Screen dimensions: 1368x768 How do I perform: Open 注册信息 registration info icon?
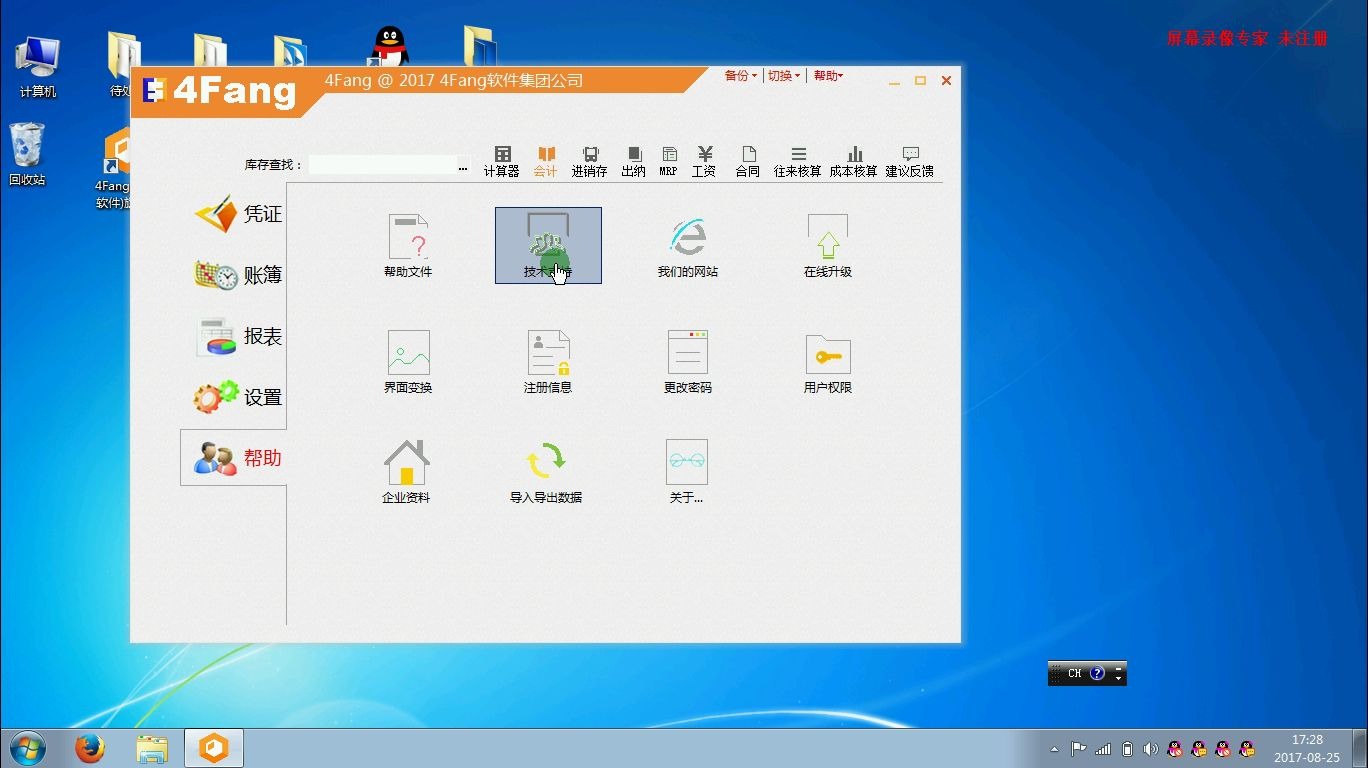pyautogui.click(x=548, y=361)
